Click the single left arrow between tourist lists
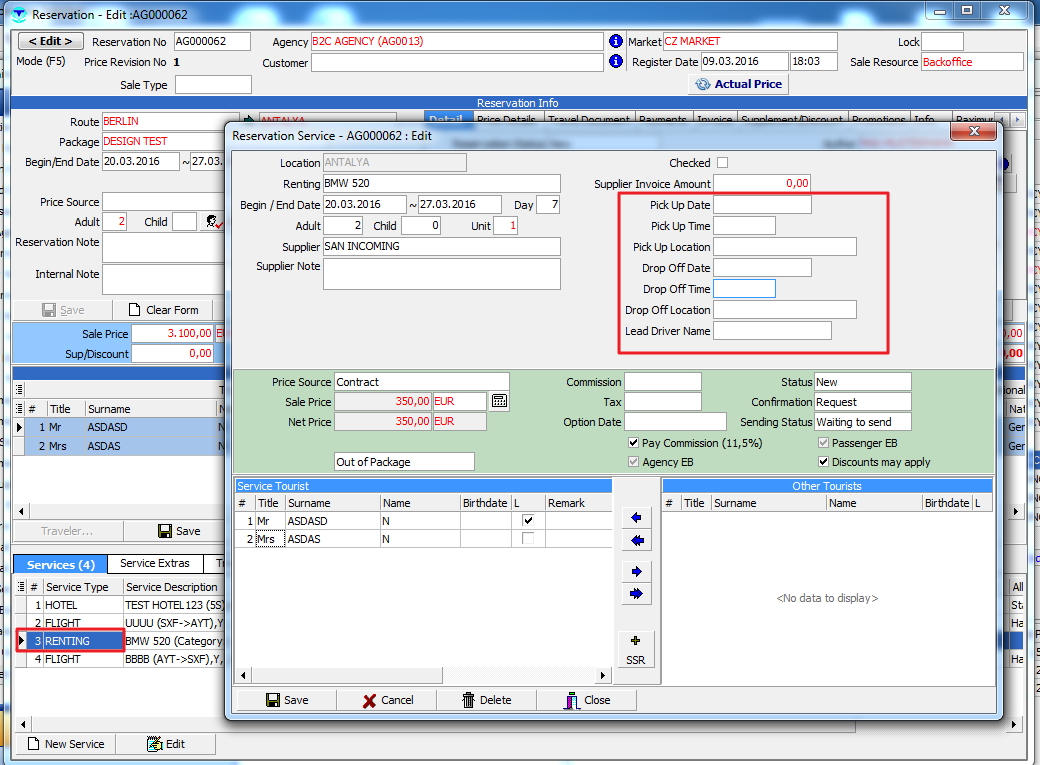 (x=636, y=518)
